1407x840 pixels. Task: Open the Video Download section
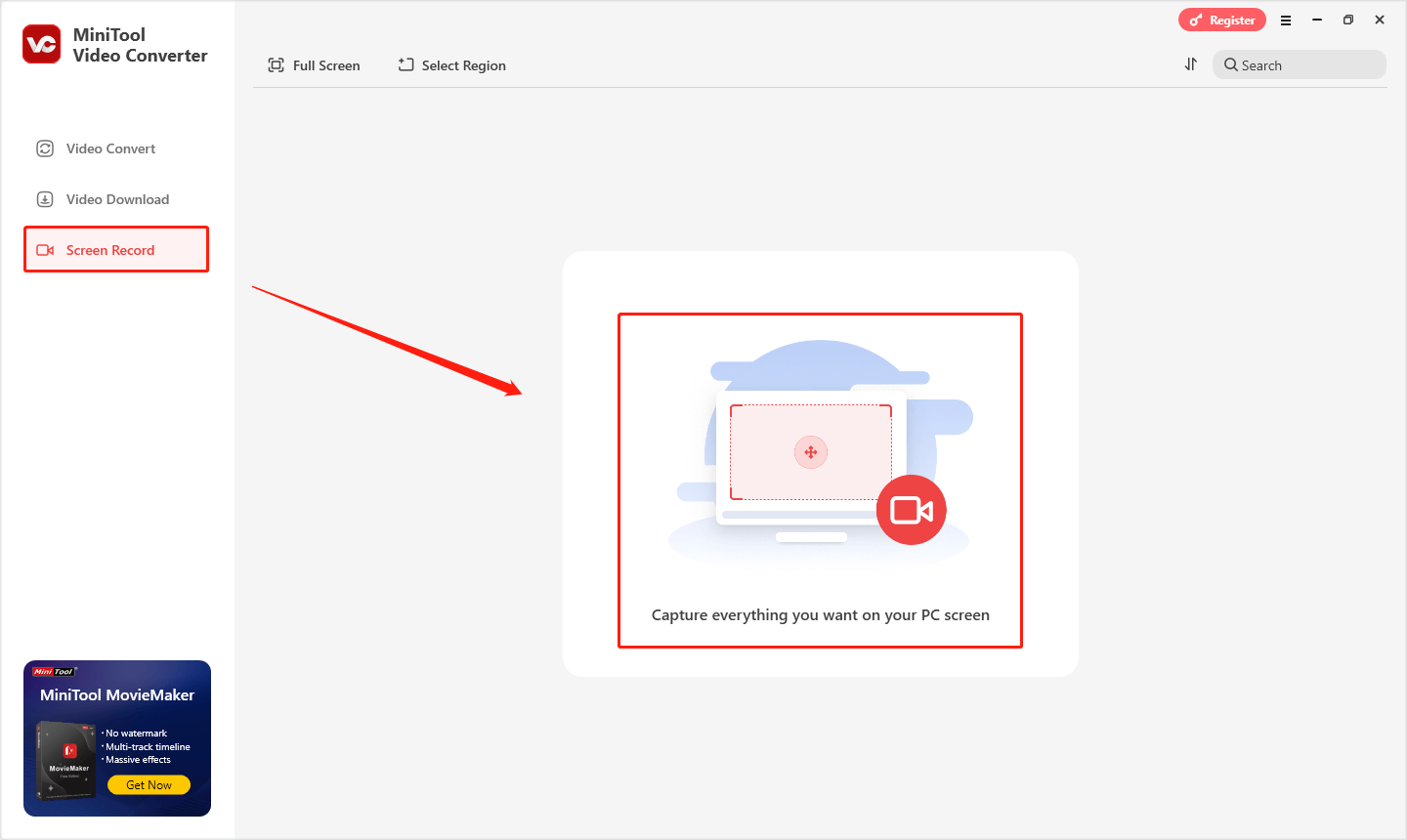click(x=116, y=199)
